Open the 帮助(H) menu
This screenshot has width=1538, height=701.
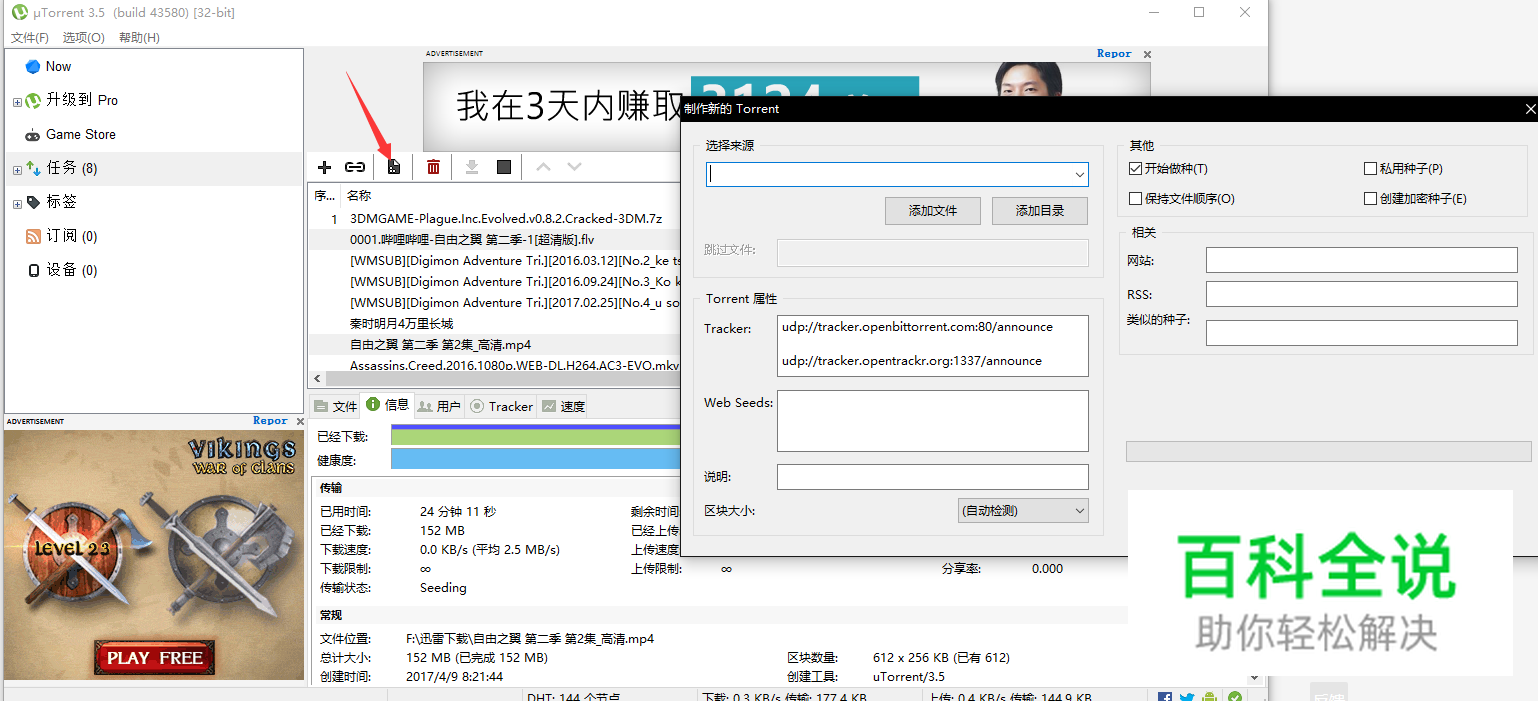point(139,38)
